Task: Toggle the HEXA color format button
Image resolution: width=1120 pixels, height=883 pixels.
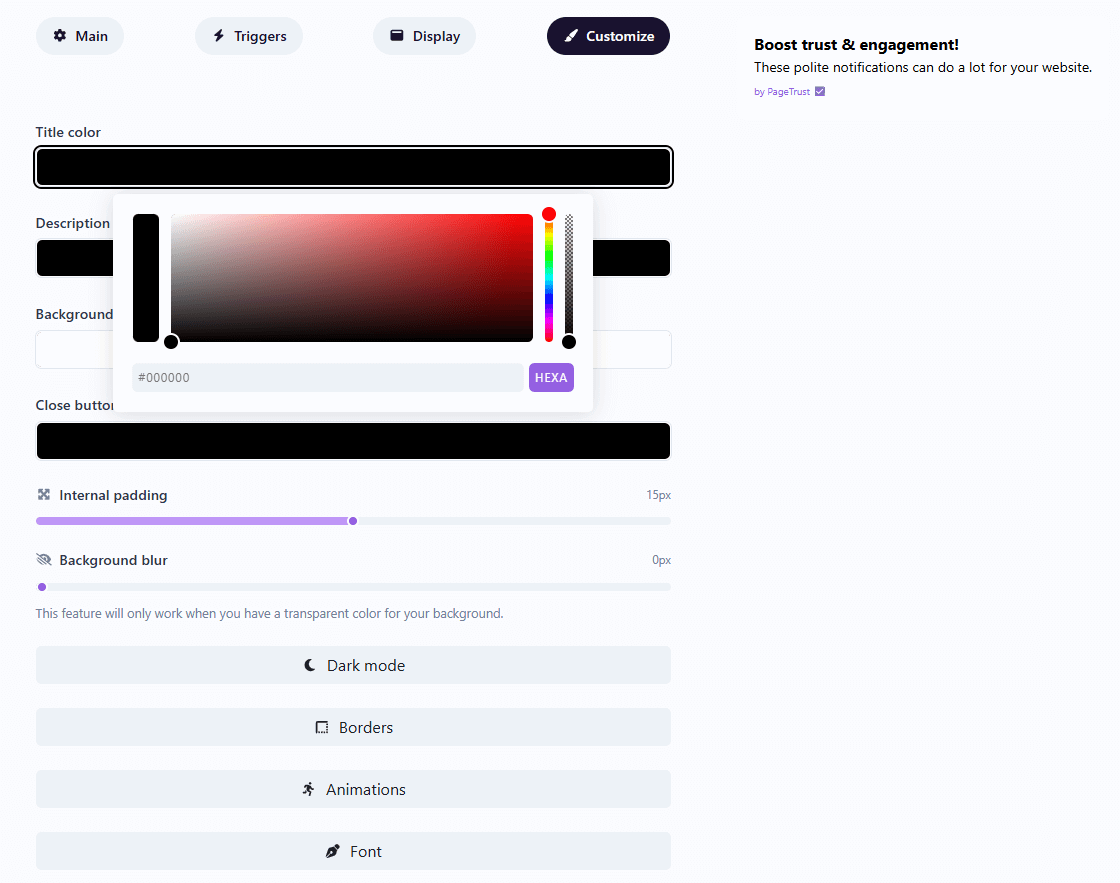Action: [551, 378]
